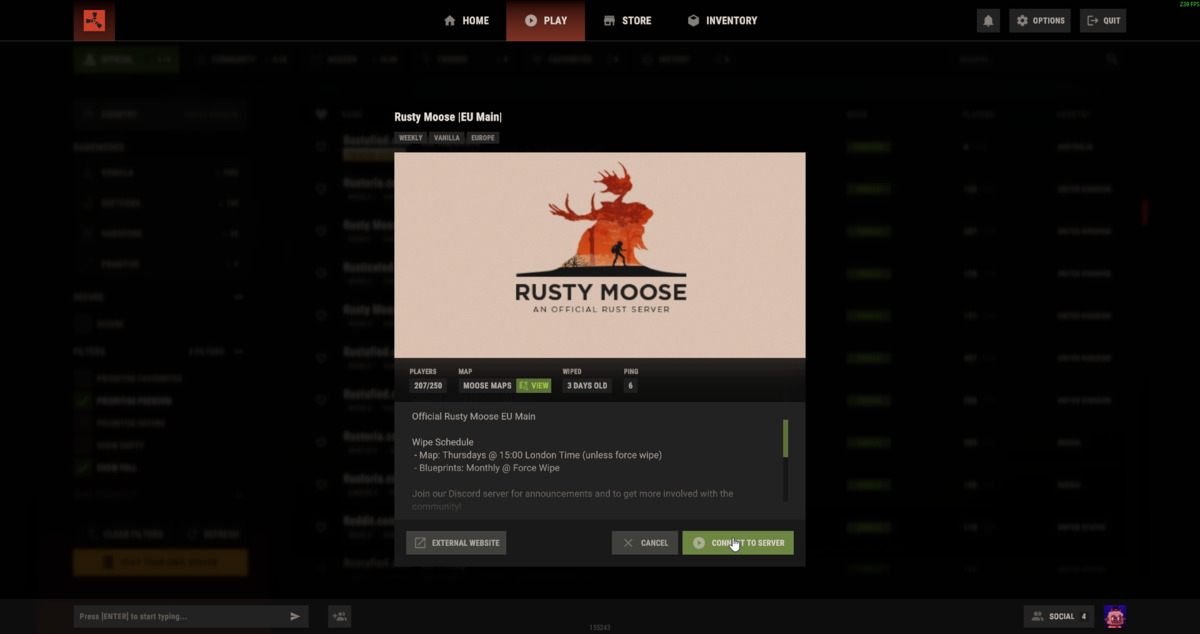This screenshot has height=634, width=1200.
Task: Toggle the Show Full checkbox
Action: click(x=82, y=467)
